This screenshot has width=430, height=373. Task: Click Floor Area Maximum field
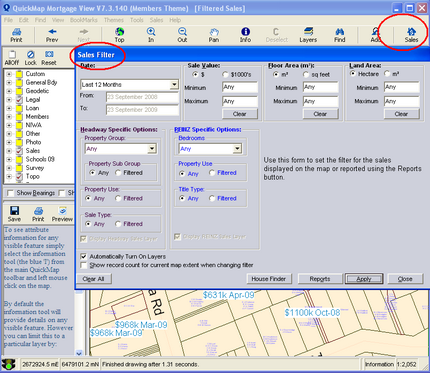320,101
